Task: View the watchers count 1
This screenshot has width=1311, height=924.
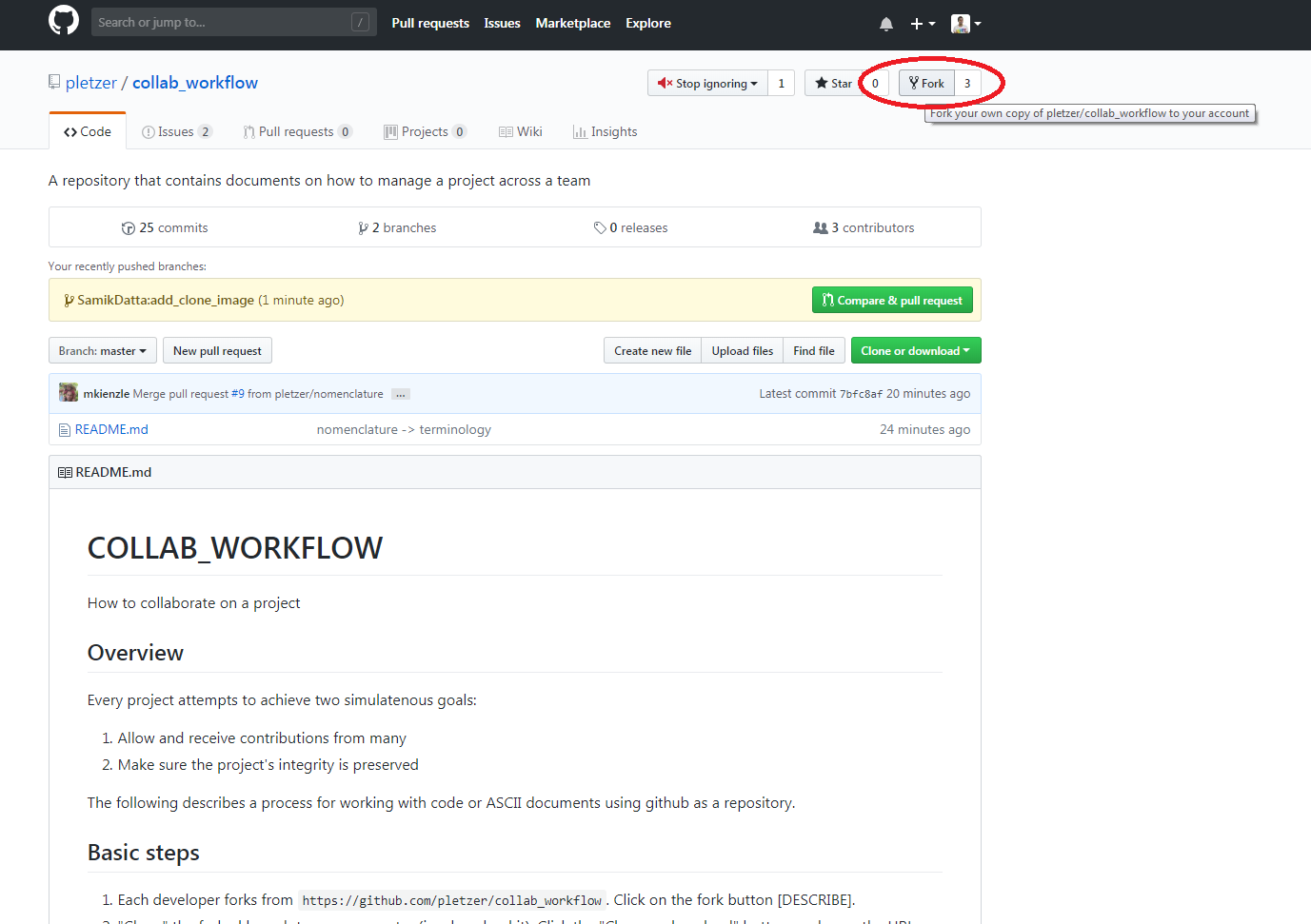Action: (782, 83)
